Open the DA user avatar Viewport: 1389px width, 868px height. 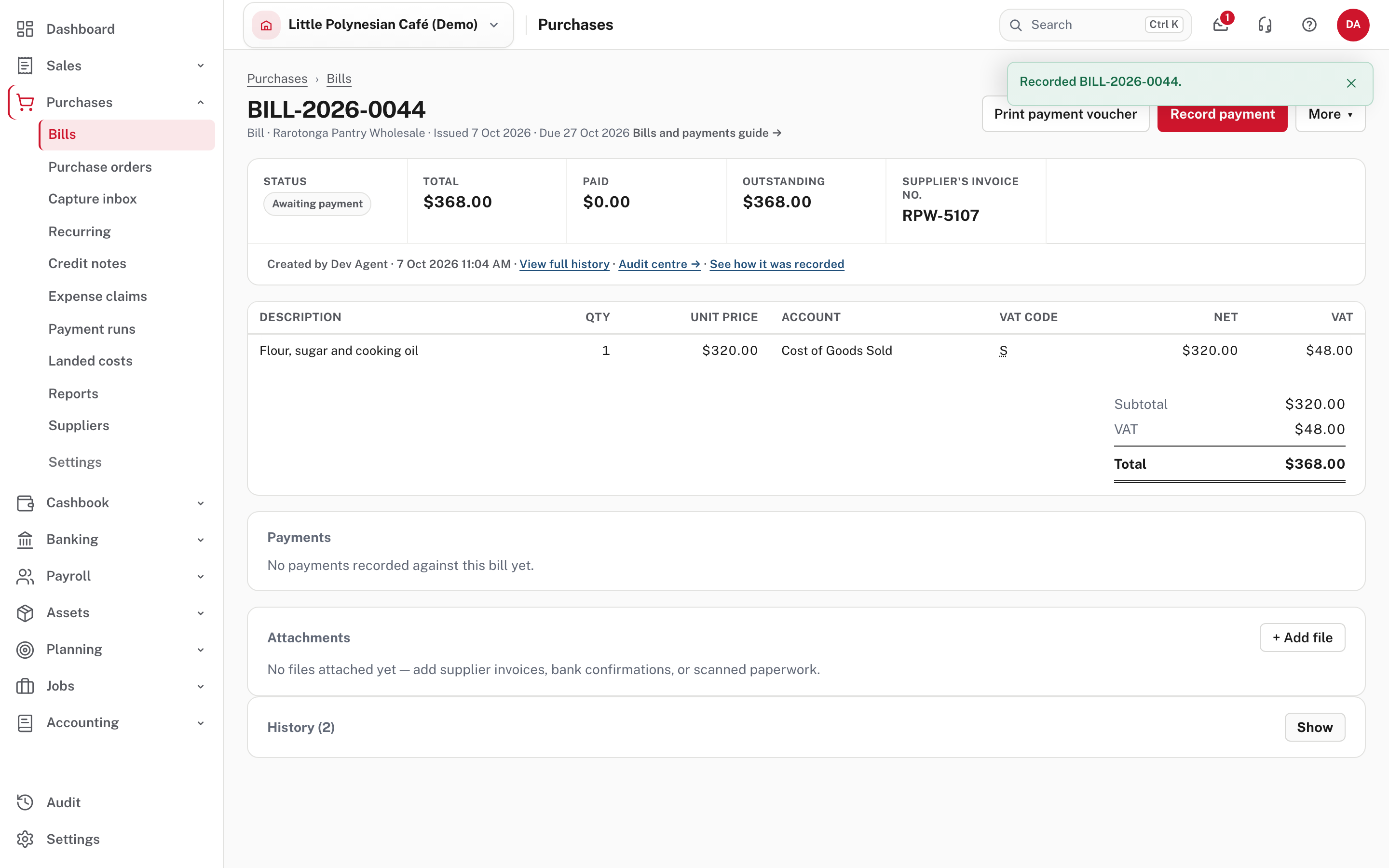[1353, 25]
